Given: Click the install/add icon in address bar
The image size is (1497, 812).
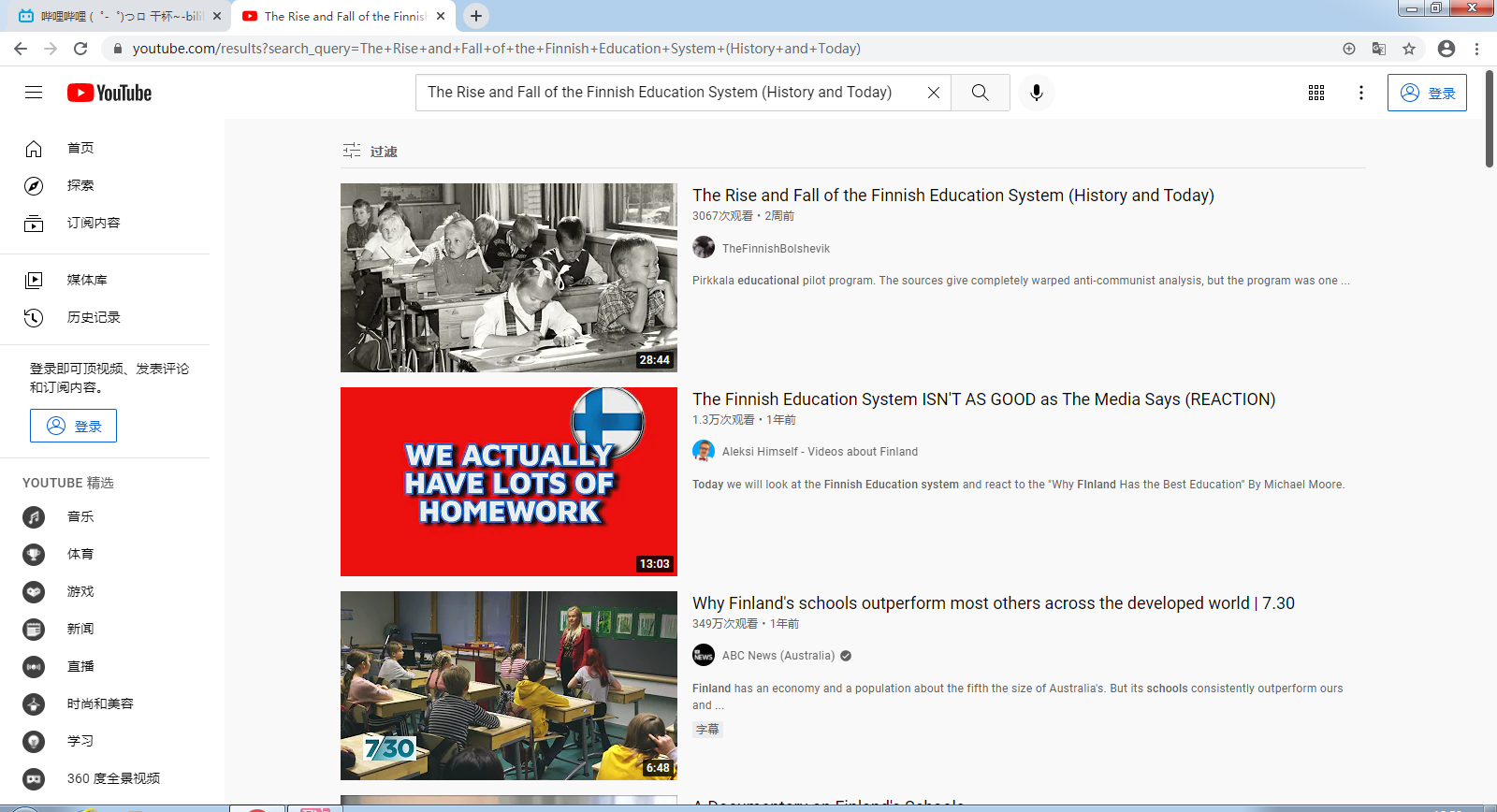Looking at the screenshot, I should (1349, 49).
